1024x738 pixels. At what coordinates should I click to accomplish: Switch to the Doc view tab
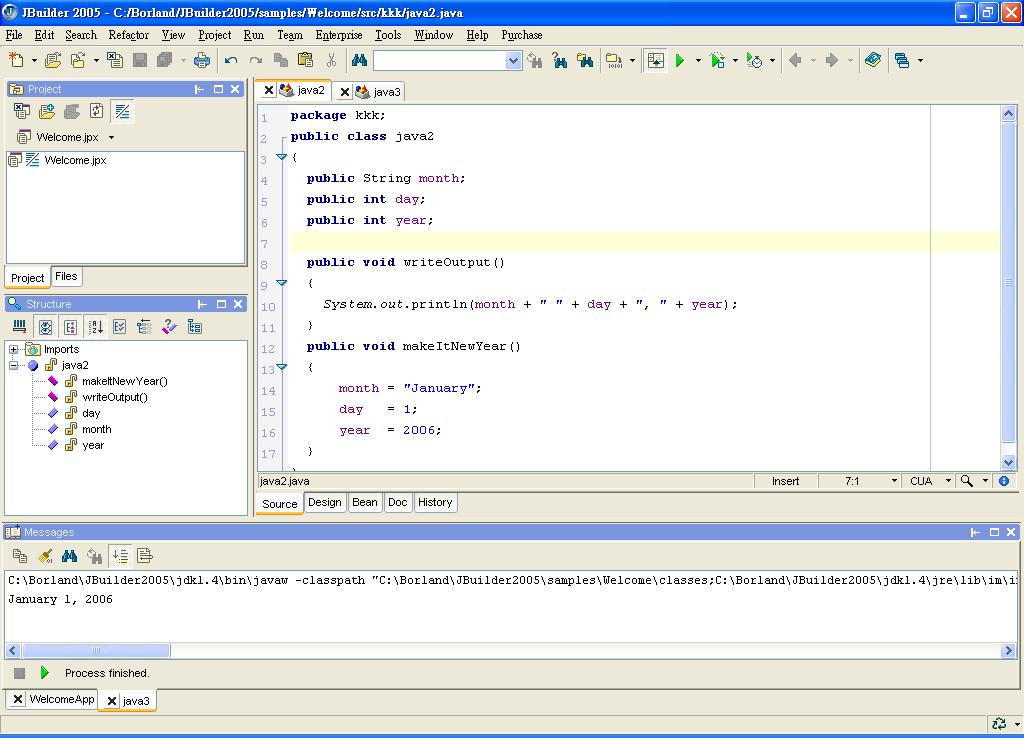[x=398, y=503]
